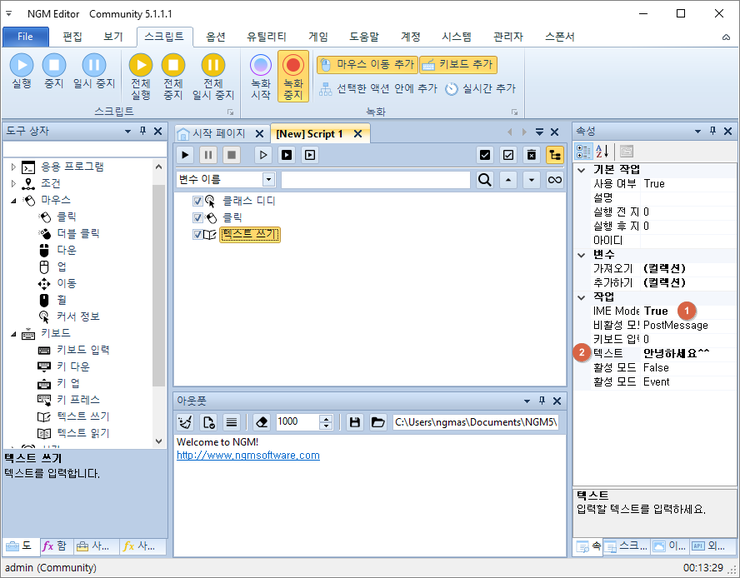
Task: Expand 응용 프로그램 tree node
Action: 13,167
